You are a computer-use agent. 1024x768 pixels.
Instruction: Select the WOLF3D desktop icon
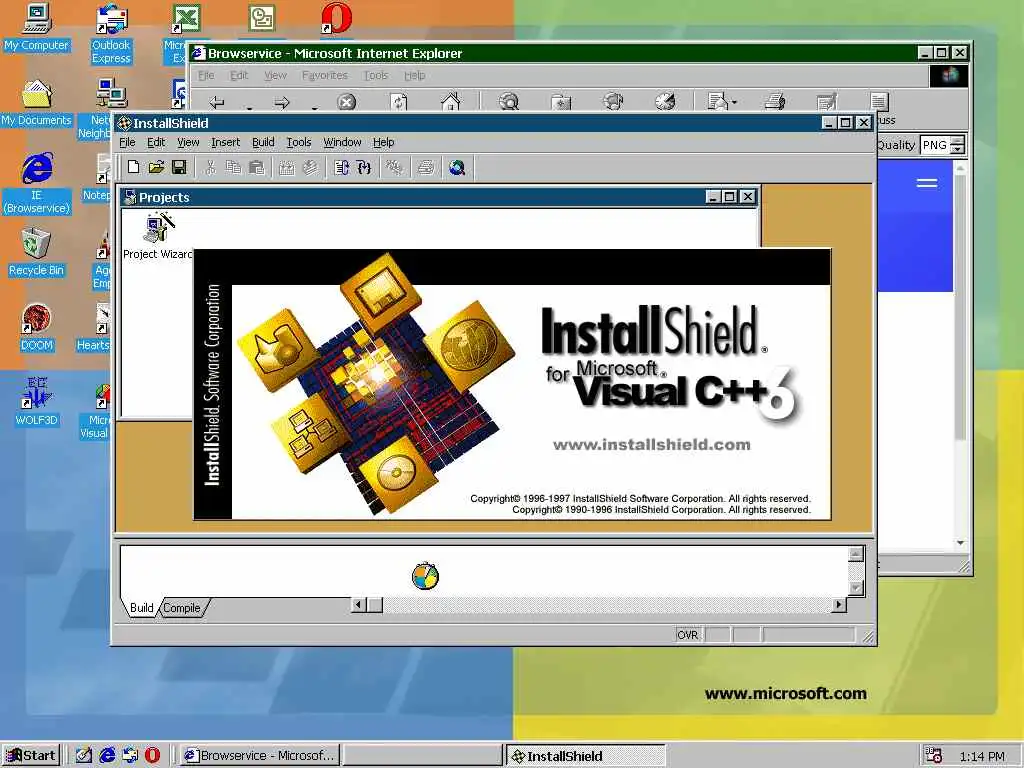[x=37, y=402]
